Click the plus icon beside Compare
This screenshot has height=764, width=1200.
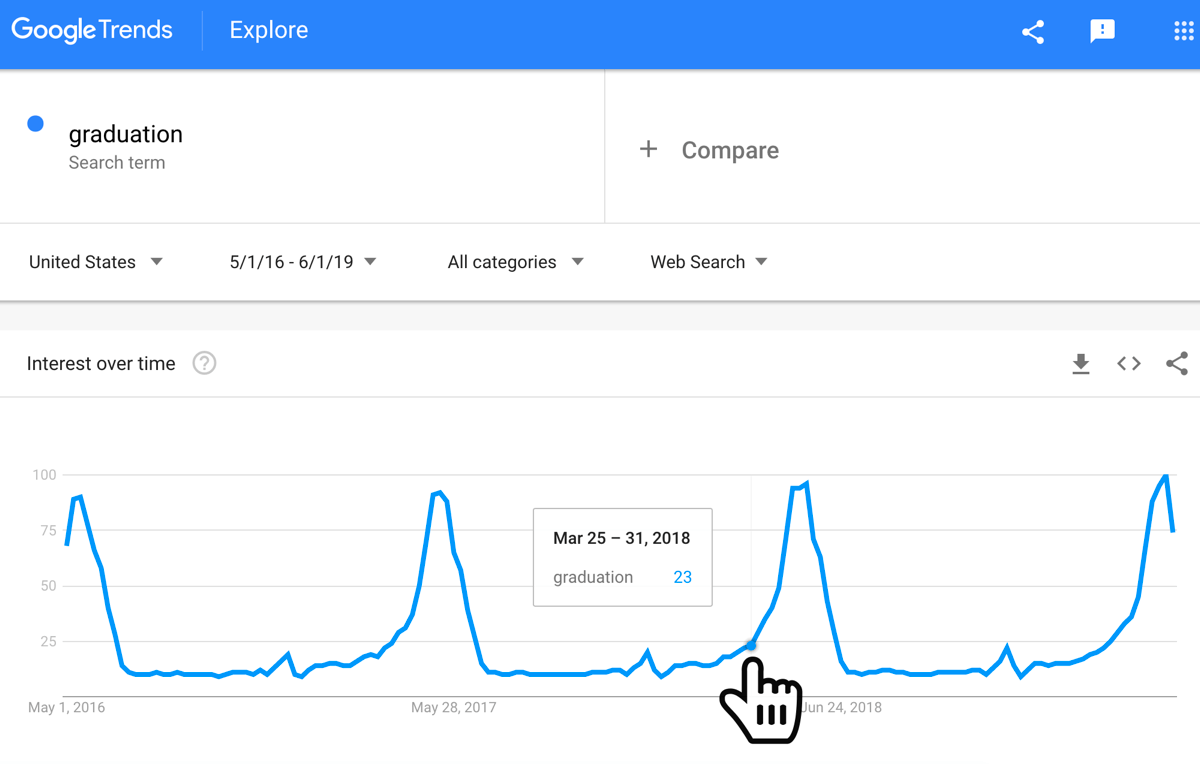click(x=649, y=150)
